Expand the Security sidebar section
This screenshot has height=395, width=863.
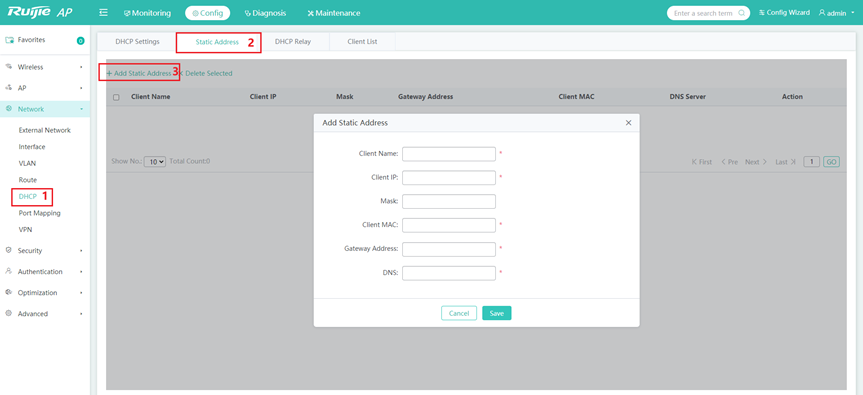[44, 250]
